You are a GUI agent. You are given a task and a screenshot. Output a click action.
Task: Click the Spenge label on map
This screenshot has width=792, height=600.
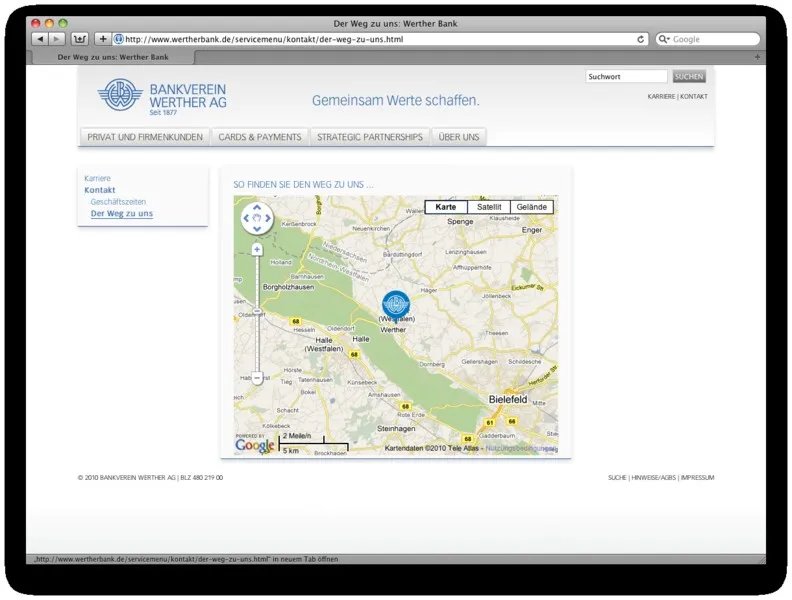[x=460, y=222]
